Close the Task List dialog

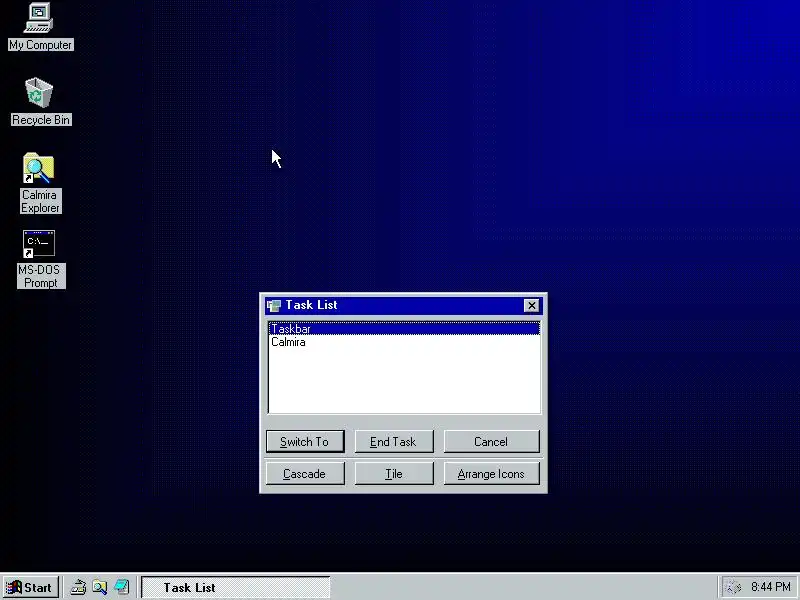point(531,306)
